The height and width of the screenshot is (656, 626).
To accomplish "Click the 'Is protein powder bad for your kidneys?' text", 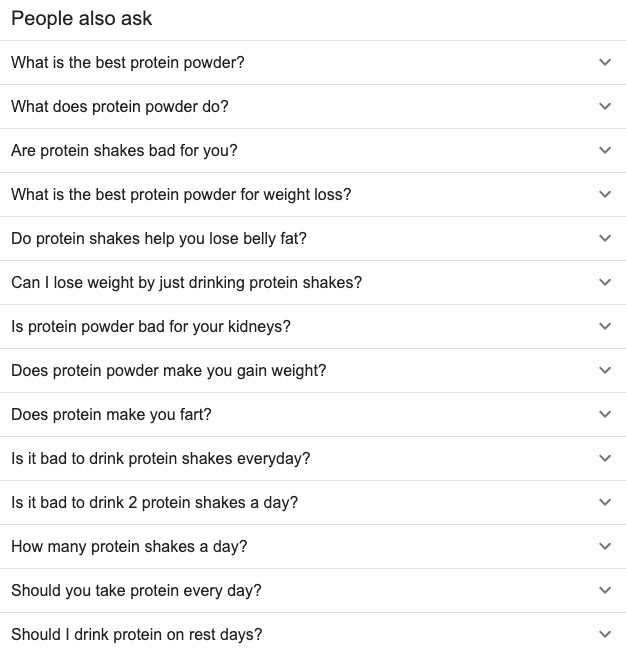I will (151, 326).
